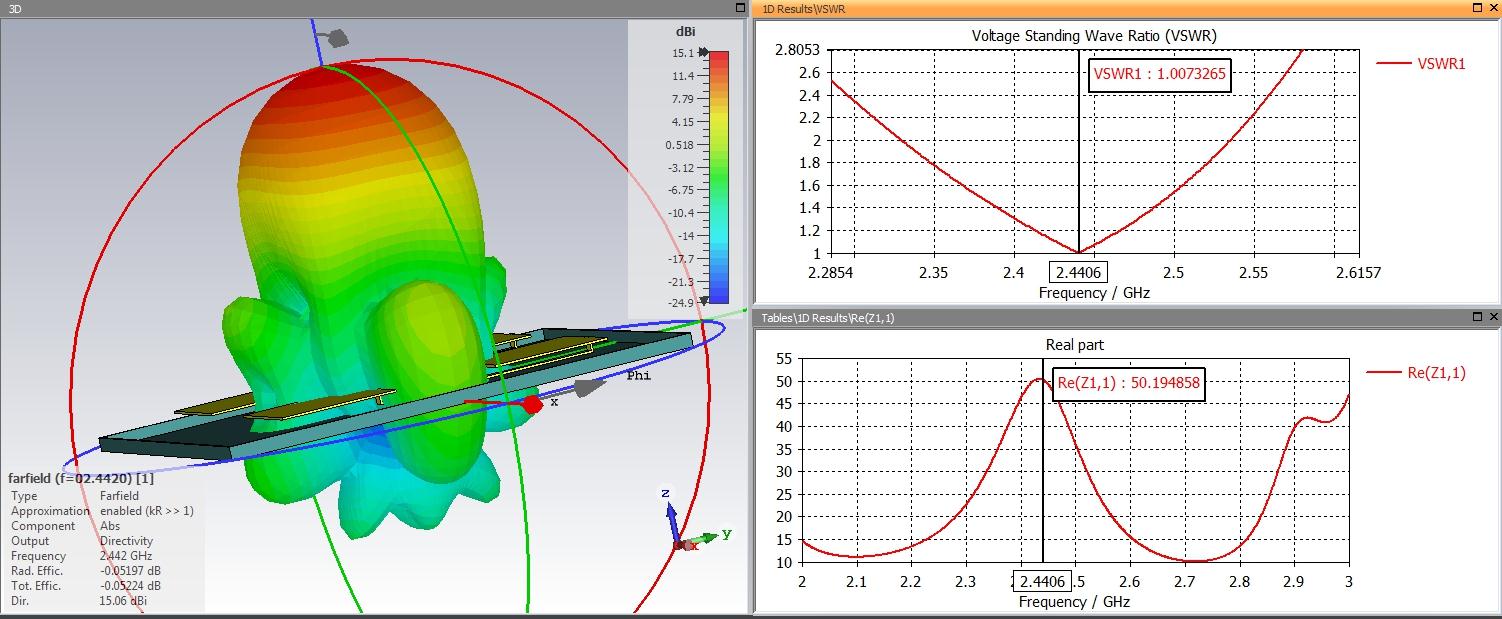Click the upper 15.1 color scale arrow

(704, 53)
